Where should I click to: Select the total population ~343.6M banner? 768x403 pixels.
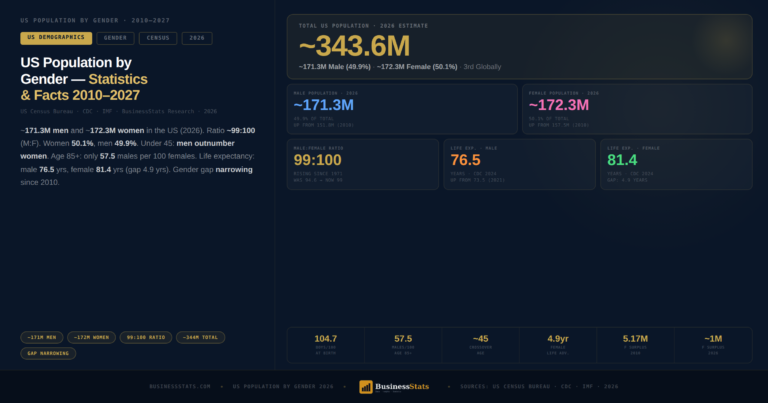[x=519, y=45]
